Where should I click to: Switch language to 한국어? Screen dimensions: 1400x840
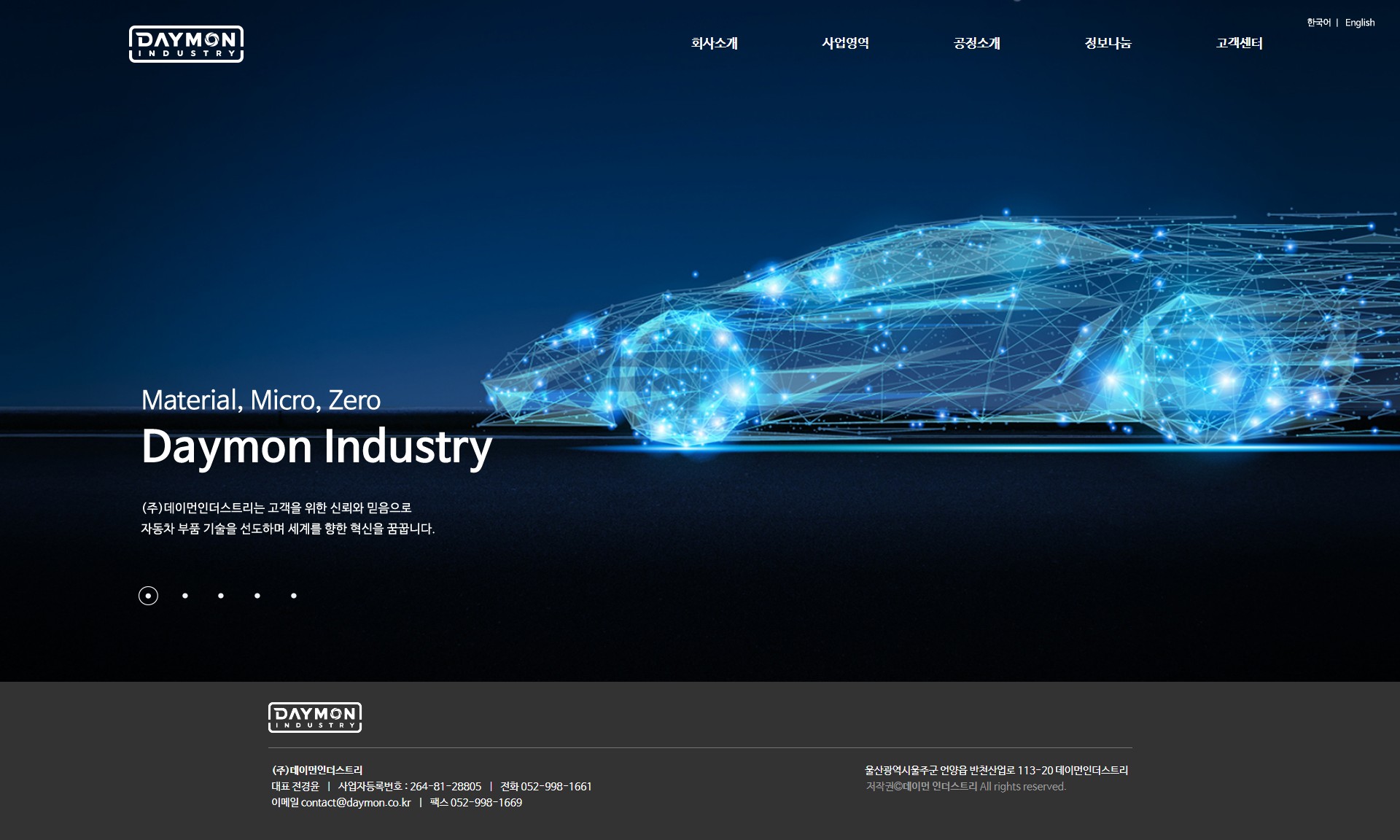(1318, 23)
